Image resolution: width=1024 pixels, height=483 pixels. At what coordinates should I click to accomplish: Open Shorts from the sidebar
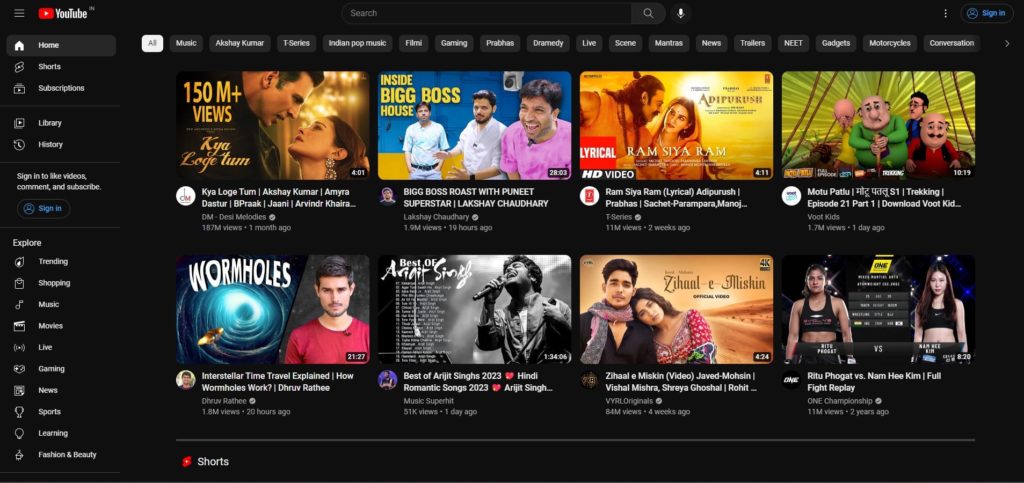coord(49,67)
